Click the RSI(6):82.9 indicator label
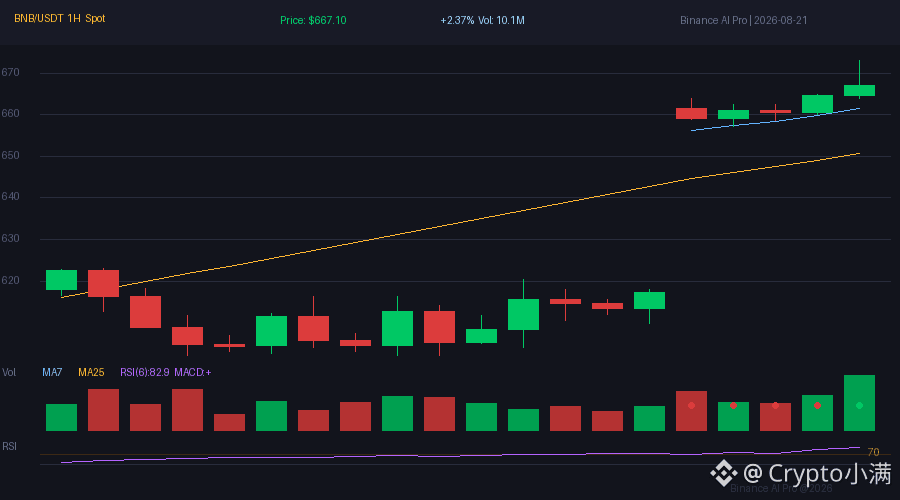The image size is (900, 500). coord(145,373)
